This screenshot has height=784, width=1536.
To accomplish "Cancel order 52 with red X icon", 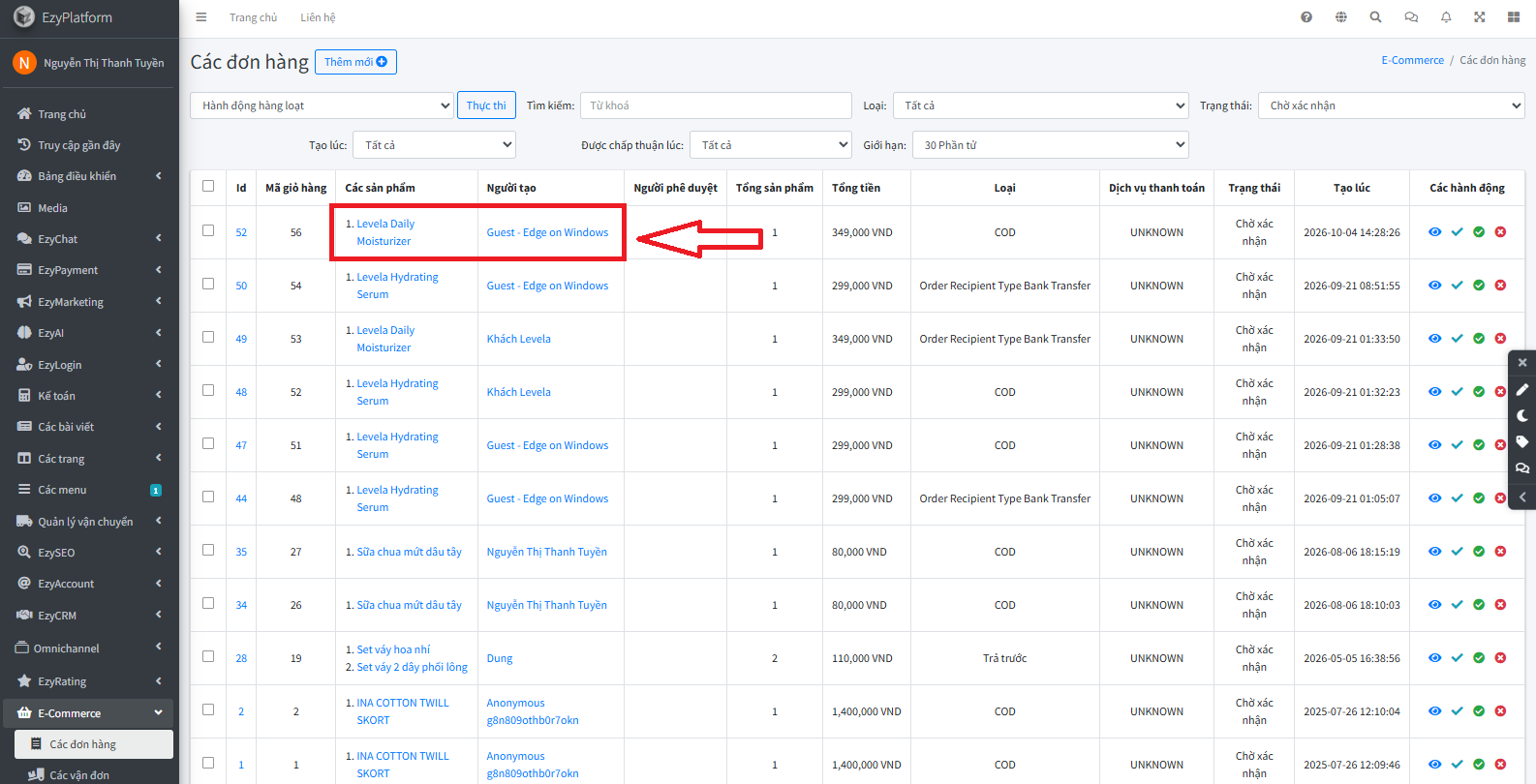I will click(x=1500, y=232).
